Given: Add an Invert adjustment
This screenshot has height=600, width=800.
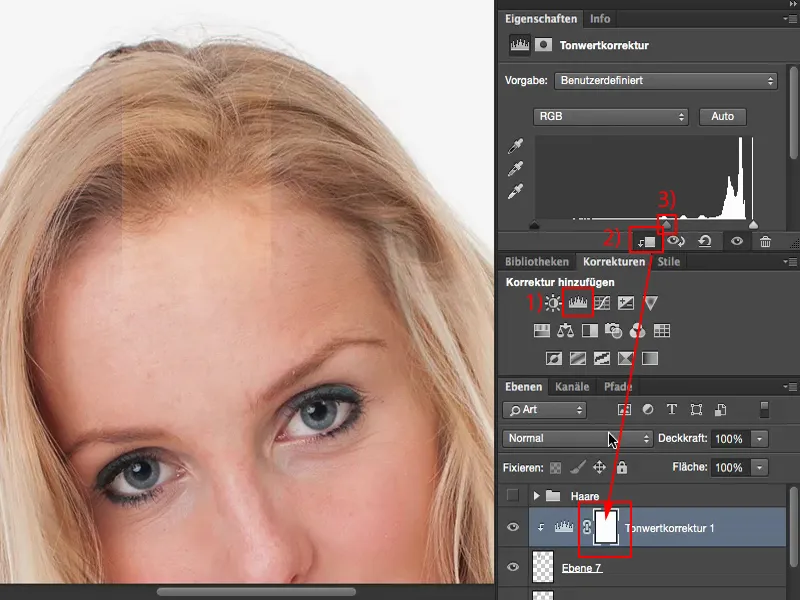Looking at the screenshot, I should pyautogui.click(x=554, y=359).
